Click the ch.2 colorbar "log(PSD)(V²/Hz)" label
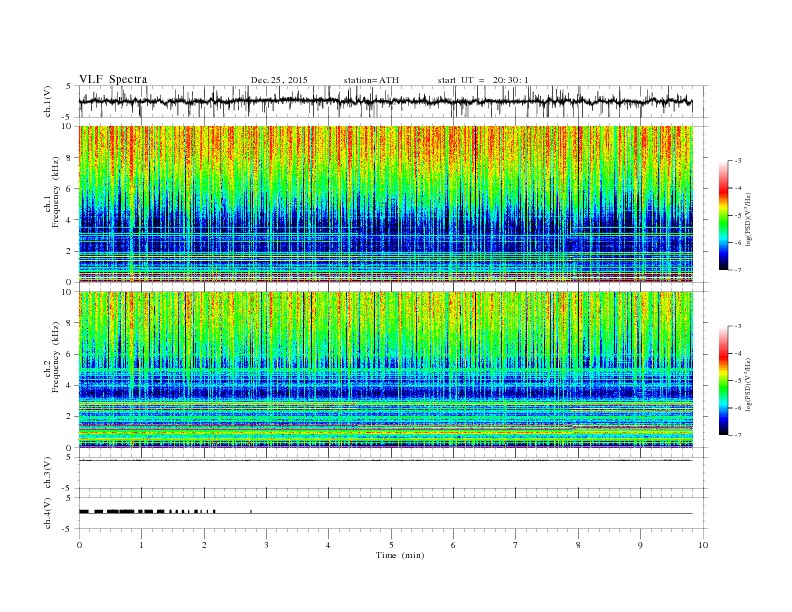This screenshot has width=792, height=612. click(x=748, y=384)
